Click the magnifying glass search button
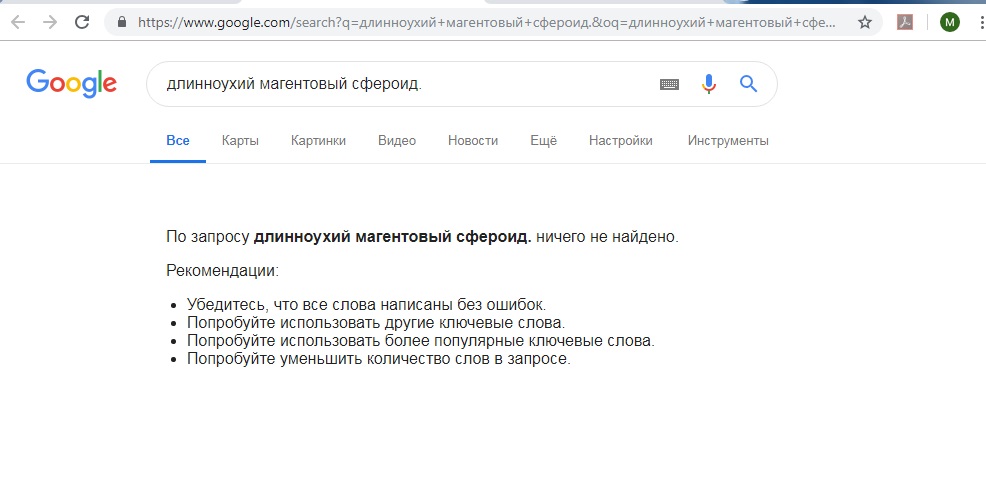This screenshot has height=503, width=986. pyautogui.click(x=748, y=84)
